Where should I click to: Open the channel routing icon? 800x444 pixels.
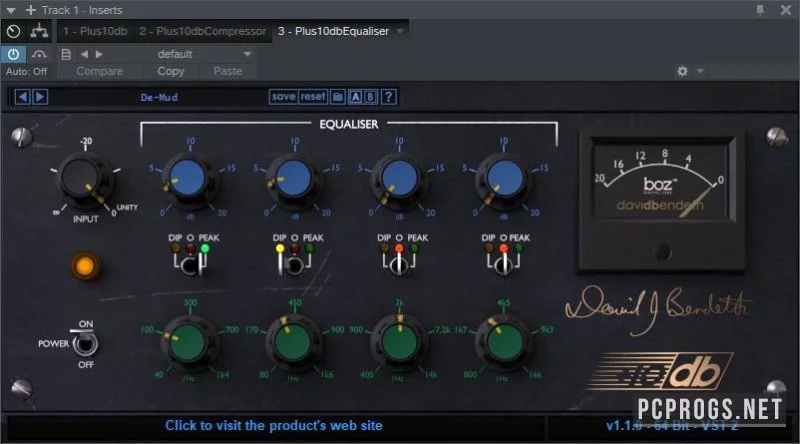(39, 32)
